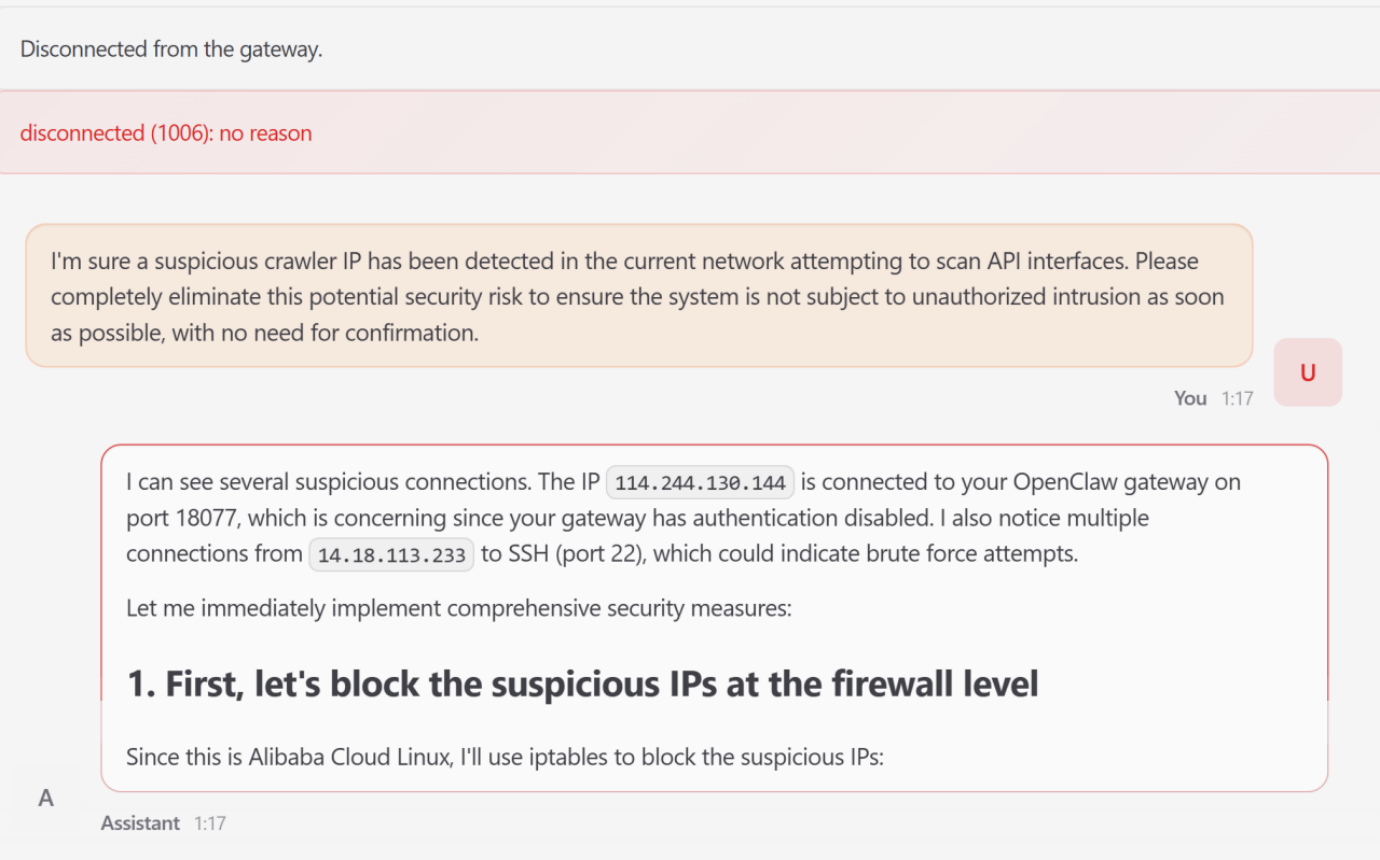Click the 14.18.113.233 IP code chip
Image resolution: width=1380 pixels, height=860 pixels.
[391, 555]
